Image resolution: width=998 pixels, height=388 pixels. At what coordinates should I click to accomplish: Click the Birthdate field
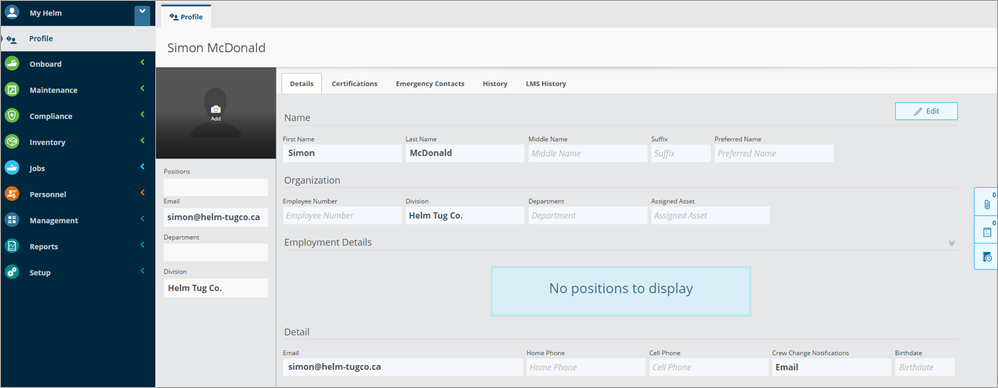pos(925,367)
